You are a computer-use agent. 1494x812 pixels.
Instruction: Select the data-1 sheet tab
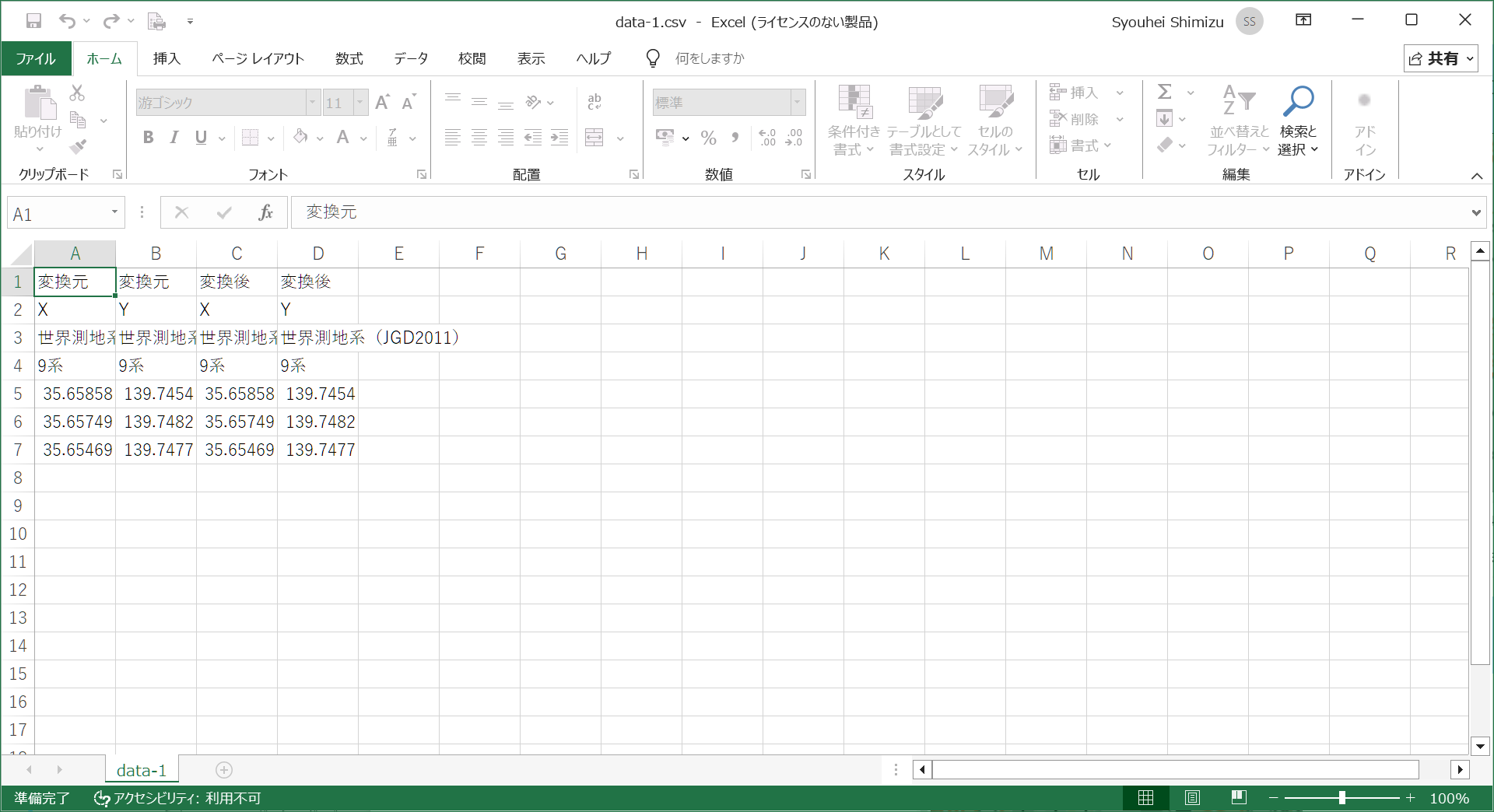click(142, 770)
